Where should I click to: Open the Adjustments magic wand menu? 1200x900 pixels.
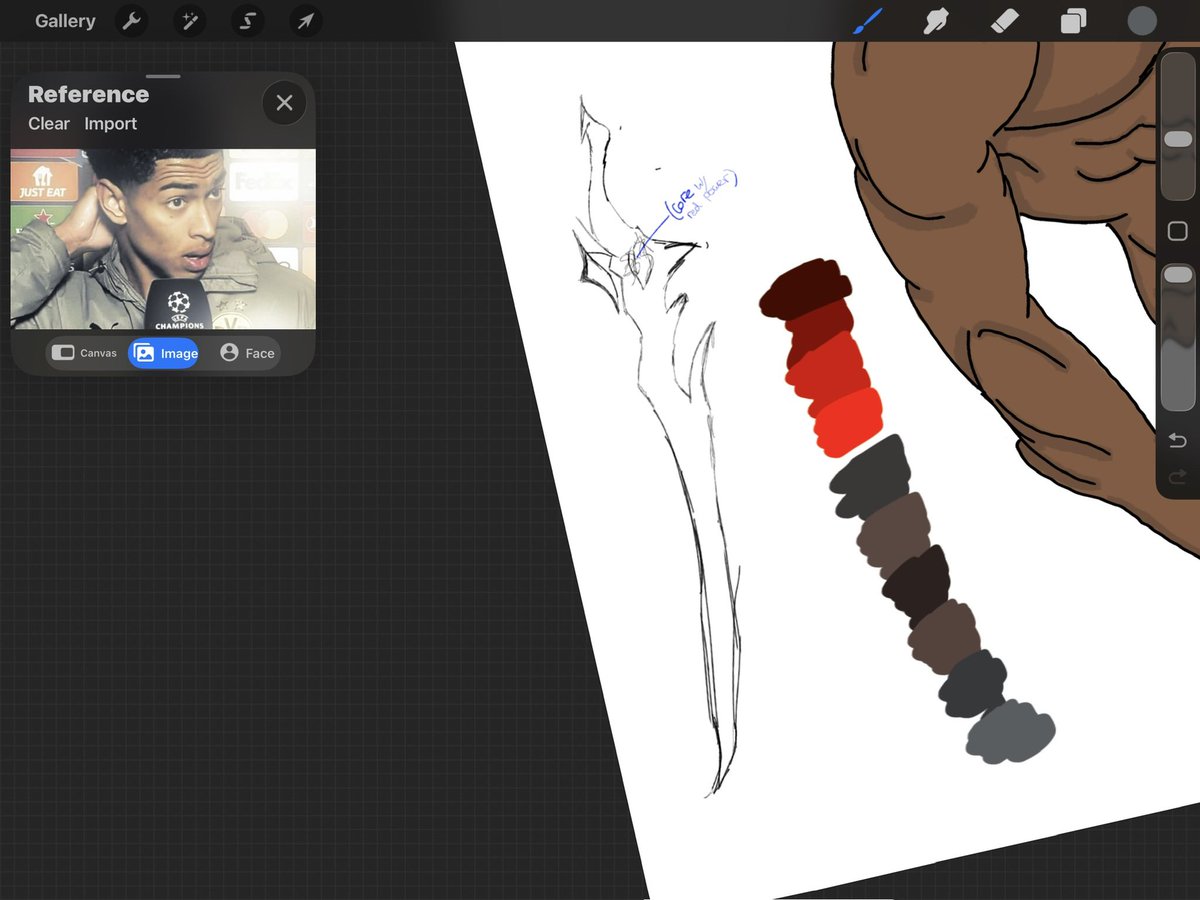point(188,21)
